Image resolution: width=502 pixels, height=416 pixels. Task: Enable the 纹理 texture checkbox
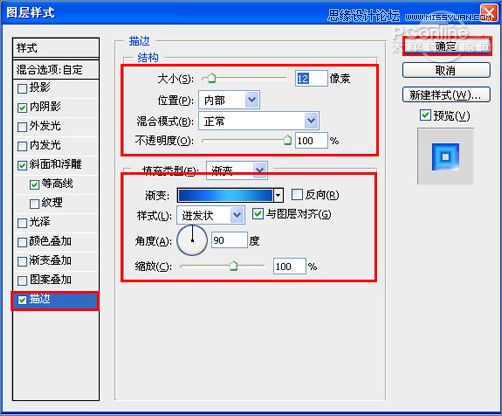click(34, 204)
